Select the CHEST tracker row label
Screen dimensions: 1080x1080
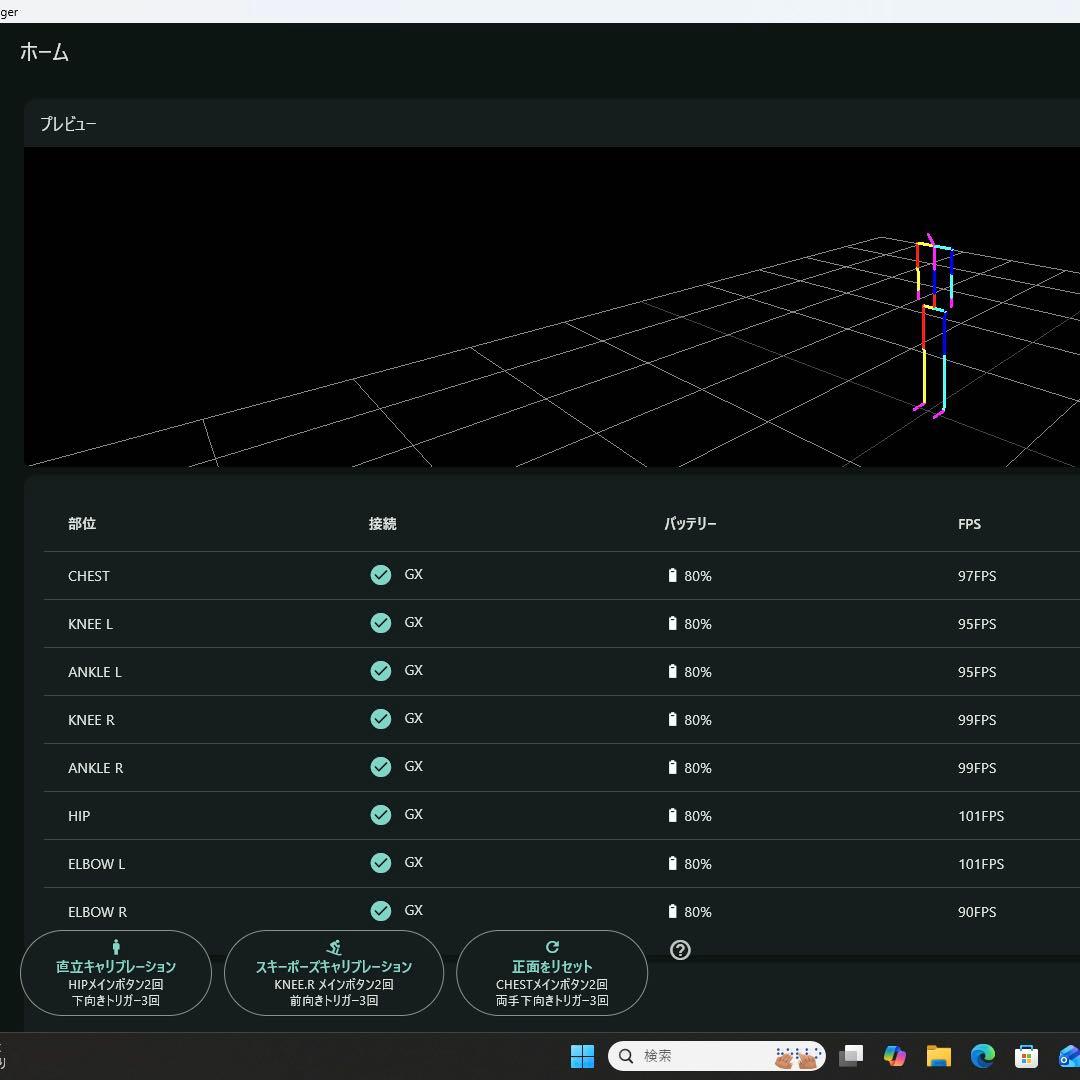89,576
